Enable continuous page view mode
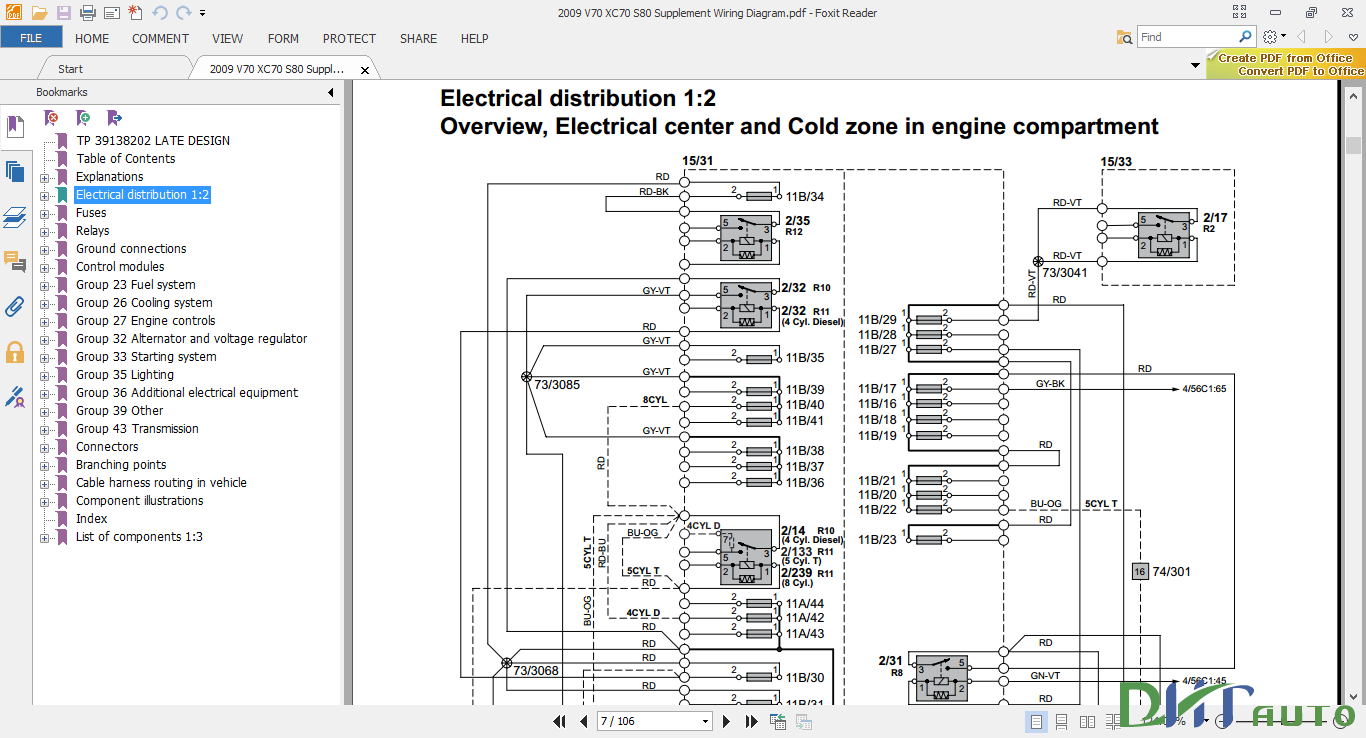 pos(1061,721)
